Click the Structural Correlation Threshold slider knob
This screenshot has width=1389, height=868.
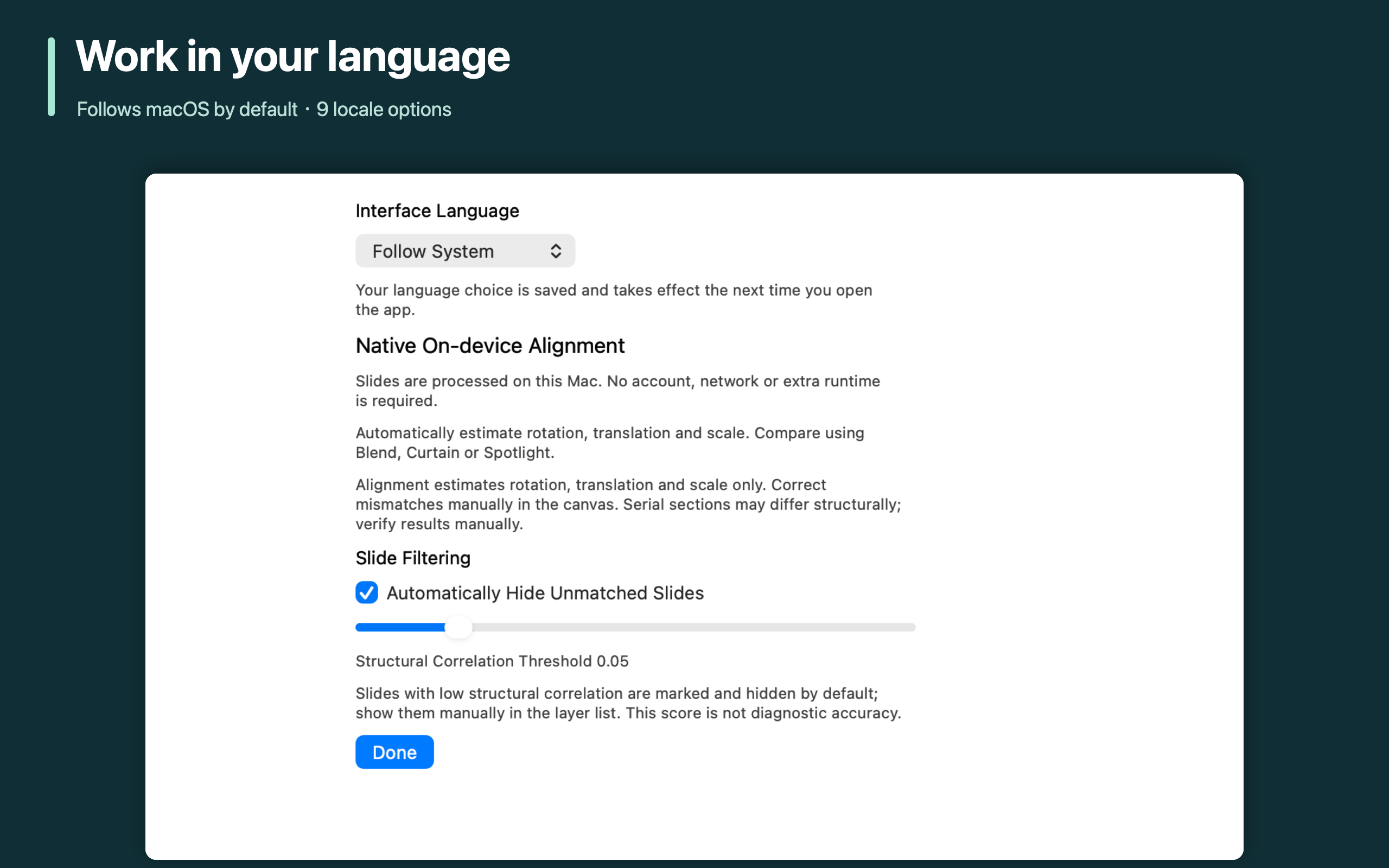(x=458, y=627)
